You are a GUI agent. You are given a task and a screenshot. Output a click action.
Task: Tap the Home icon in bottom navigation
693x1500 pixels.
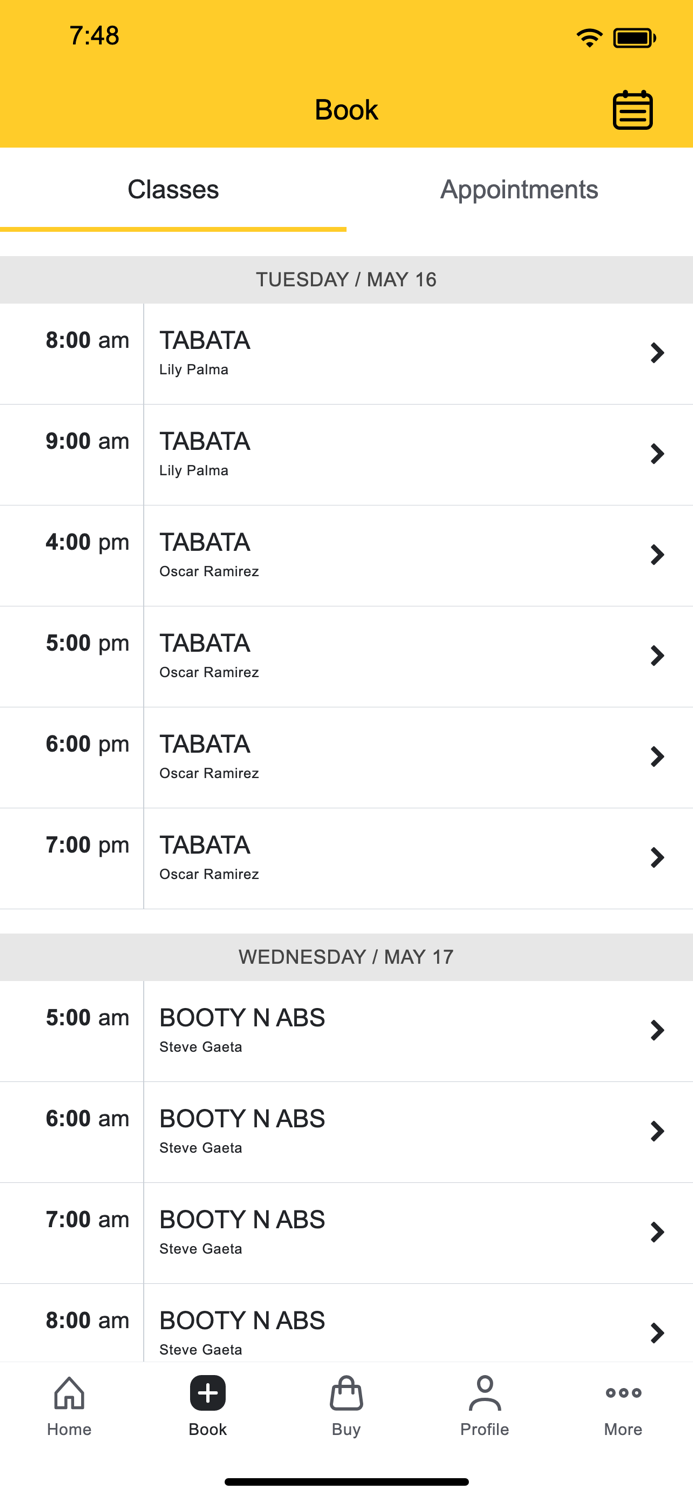(69, 1393)
